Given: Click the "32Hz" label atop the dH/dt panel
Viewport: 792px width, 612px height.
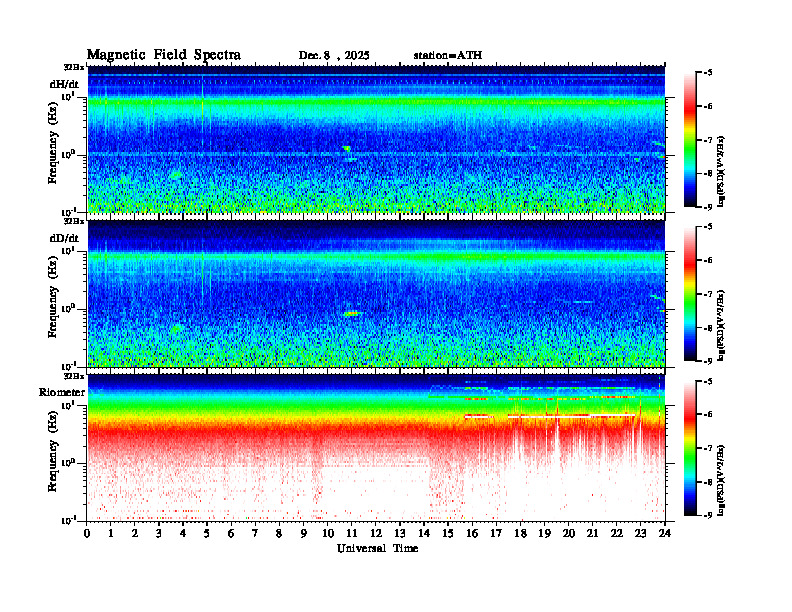Looking at the screenshot, I should 74,67.
